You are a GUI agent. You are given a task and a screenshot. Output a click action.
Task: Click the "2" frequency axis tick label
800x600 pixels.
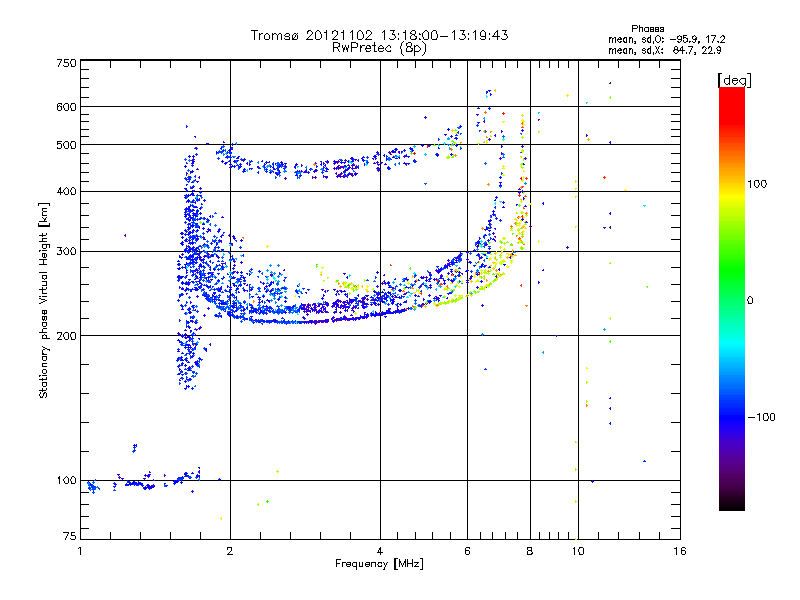coord(230,551)
